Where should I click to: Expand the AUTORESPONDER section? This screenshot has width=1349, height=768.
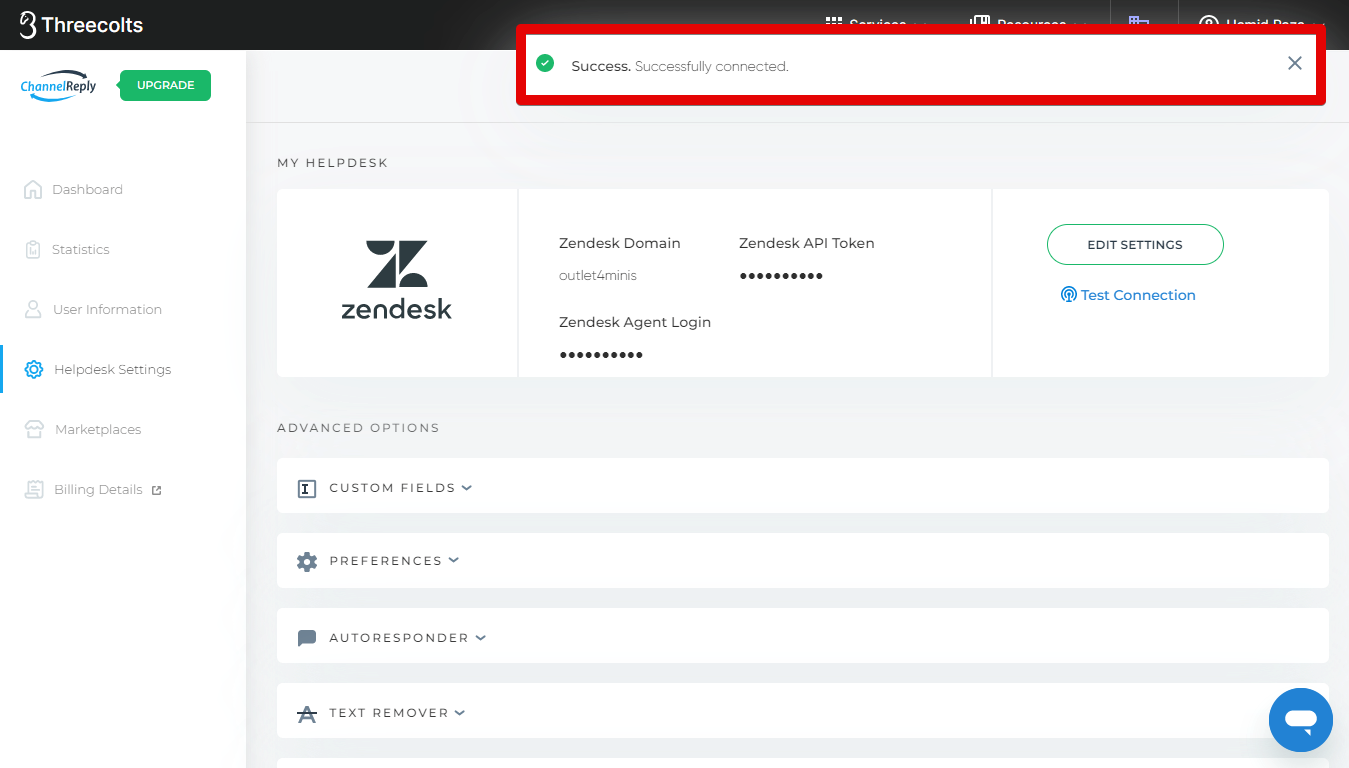pos(802,636)
